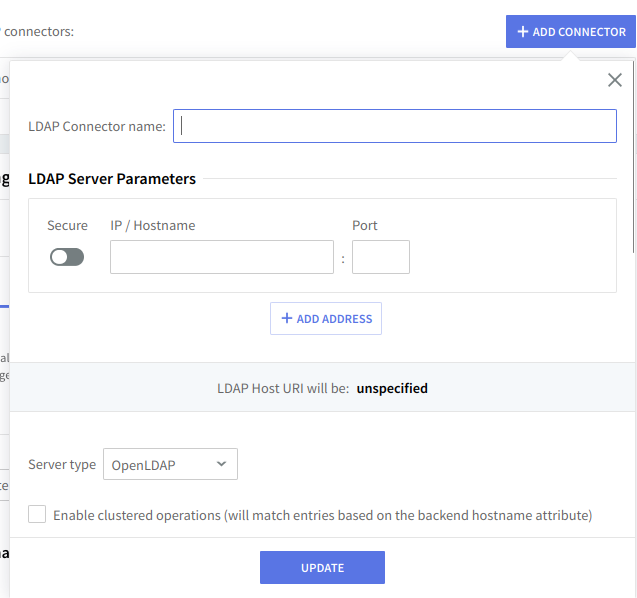Click the 'LDAP Connector name:' label
This screenshot has width=637, height=598.
97,126
